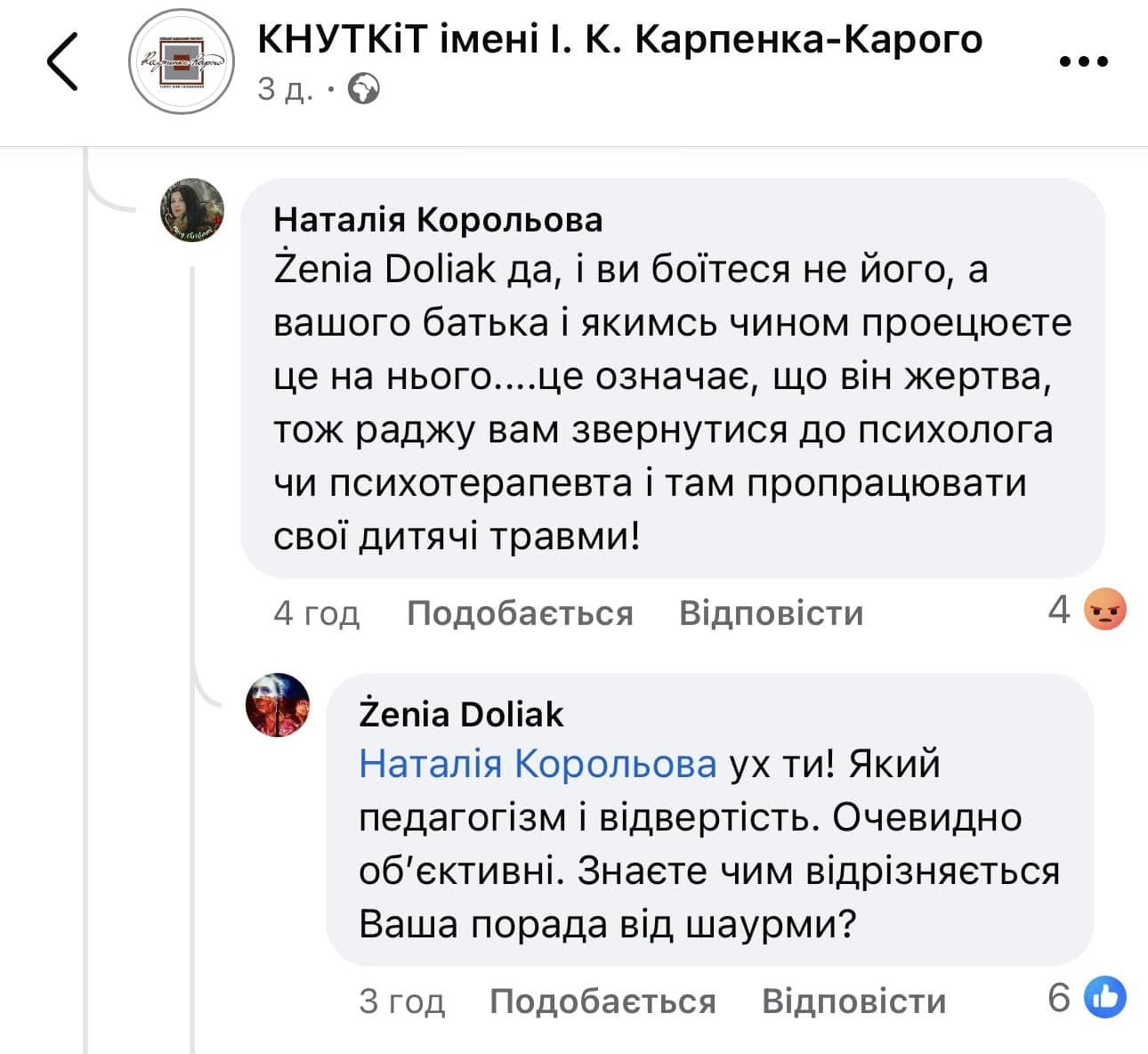Open Наталія Корольова's profile picture
1148x1054 pixels.
191,210
